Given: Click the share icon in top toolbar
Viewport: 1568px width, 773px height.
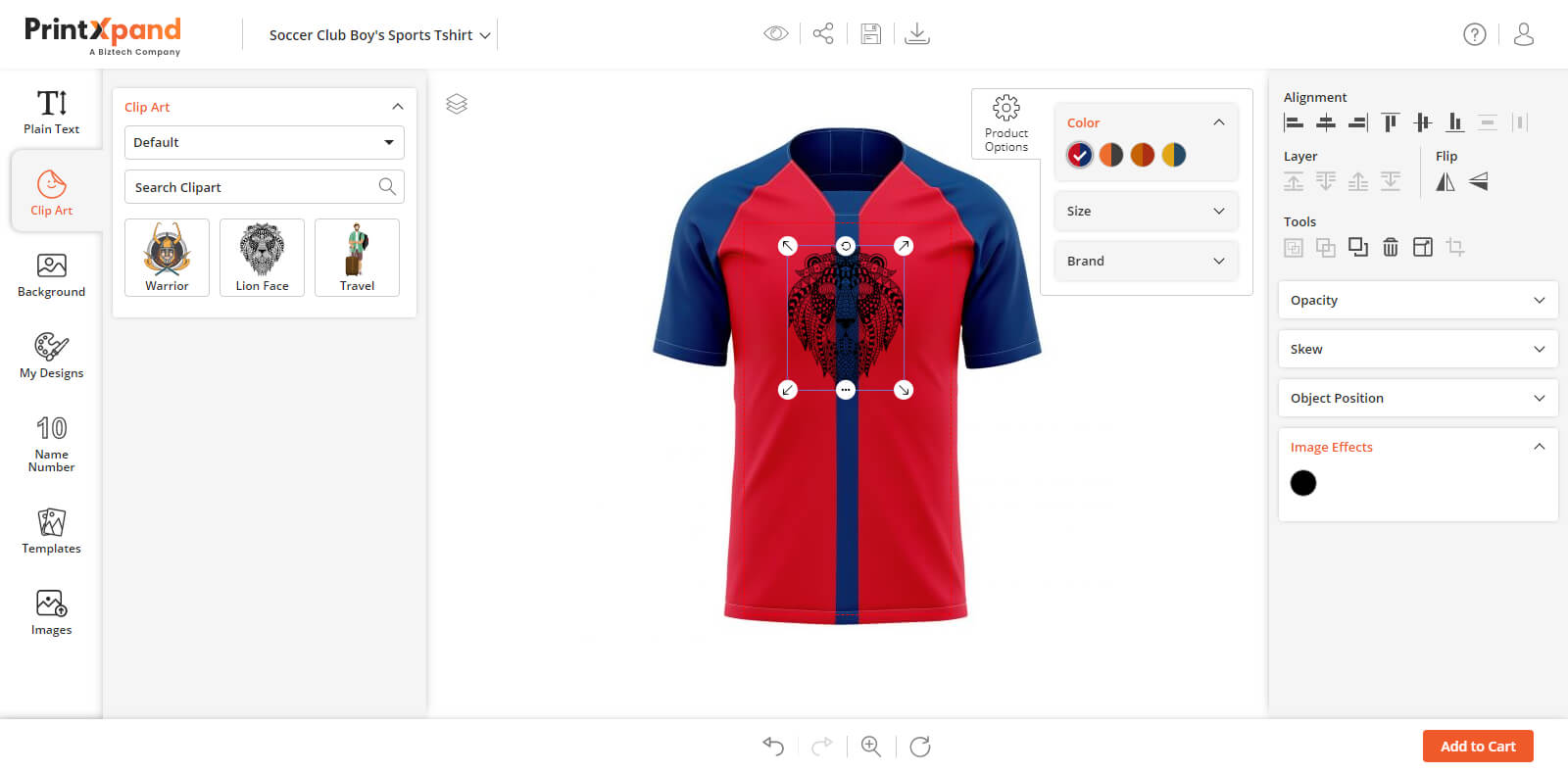Looking at the screenshot, I should (823, 34).
